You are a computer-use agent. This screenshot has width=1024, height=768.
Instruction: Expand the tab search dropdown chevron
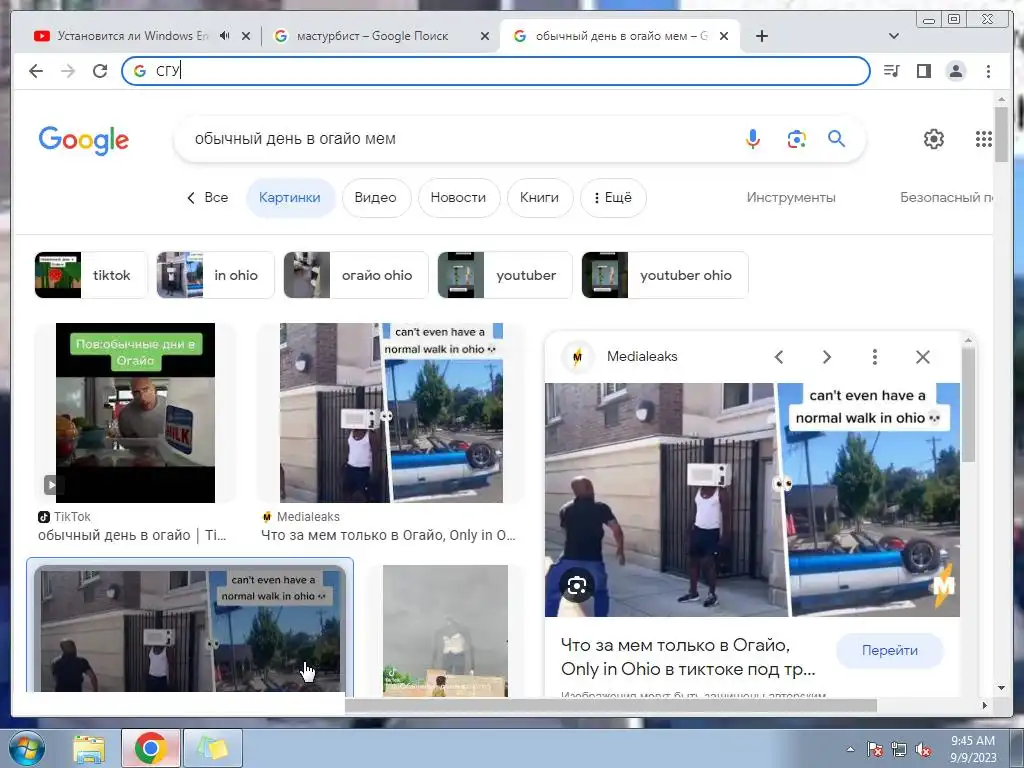click(x=893, y=36)
